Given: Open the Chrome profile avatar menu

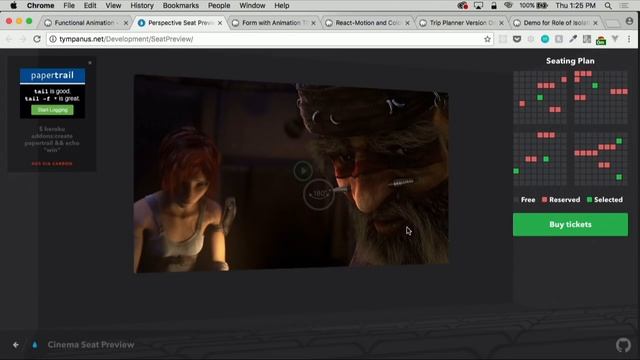Looking at the screenshot, I should pyautogui.click(x=630, y=21).
